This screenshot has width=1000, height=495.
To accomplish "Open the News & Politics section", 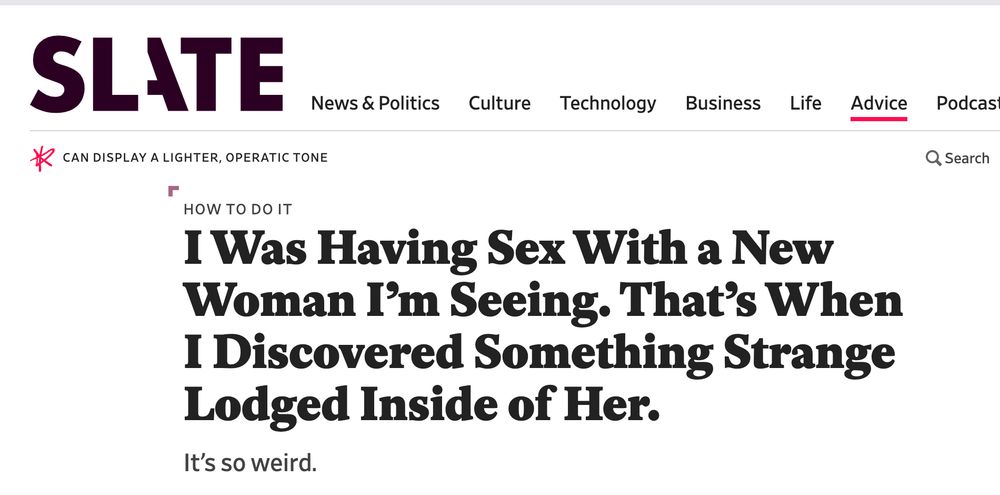I will point(375,103).
